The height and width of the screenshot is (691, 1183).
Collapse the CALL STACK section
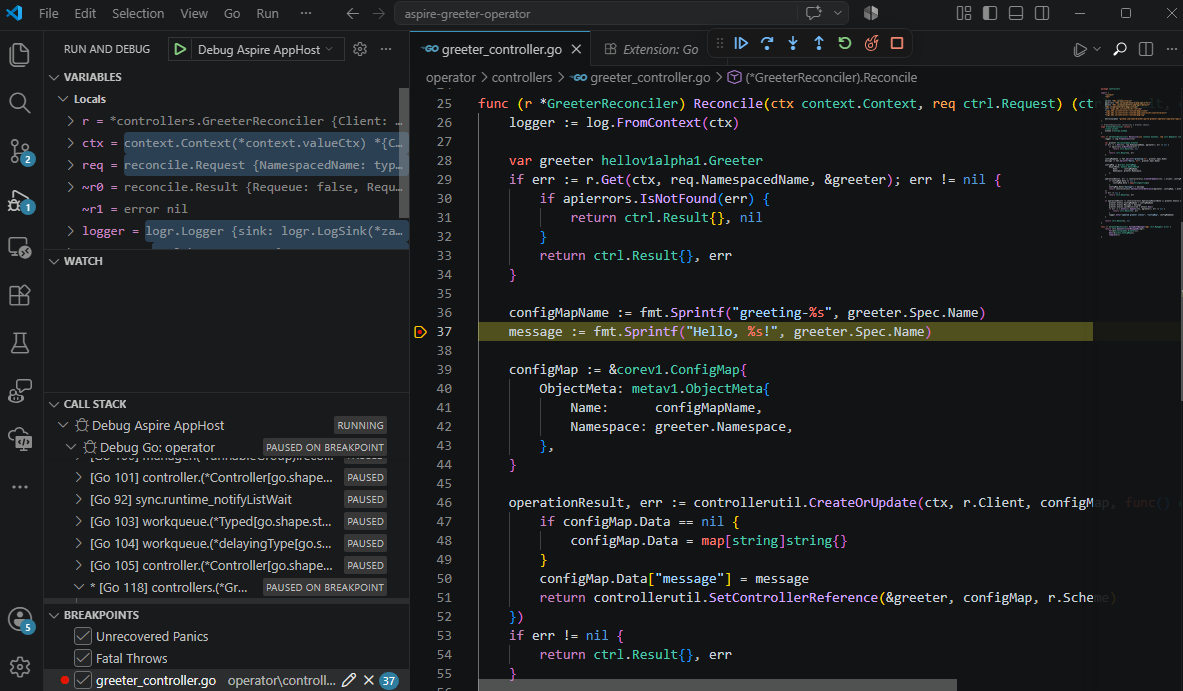click(54, 404)
